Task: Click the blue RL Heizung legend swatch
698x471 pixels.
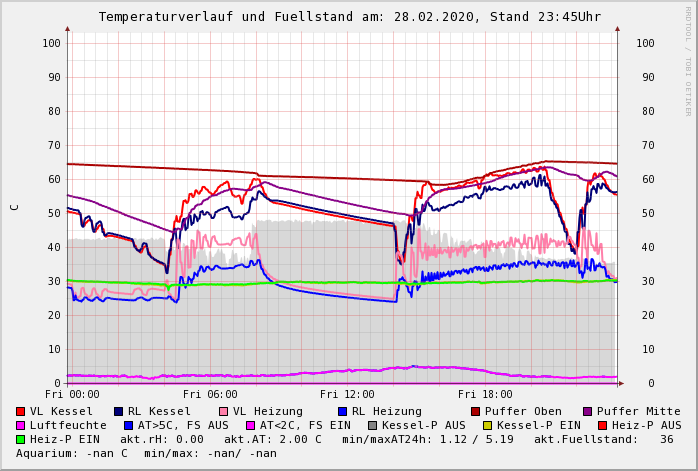Action: pyautogui.click(x=342, y=411)
